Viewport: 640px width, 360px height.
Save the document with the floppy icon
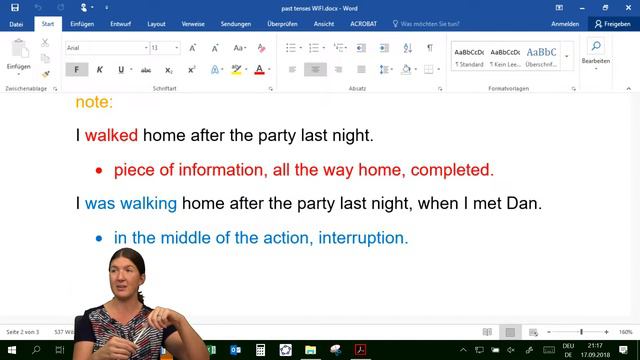coord(15,8)
